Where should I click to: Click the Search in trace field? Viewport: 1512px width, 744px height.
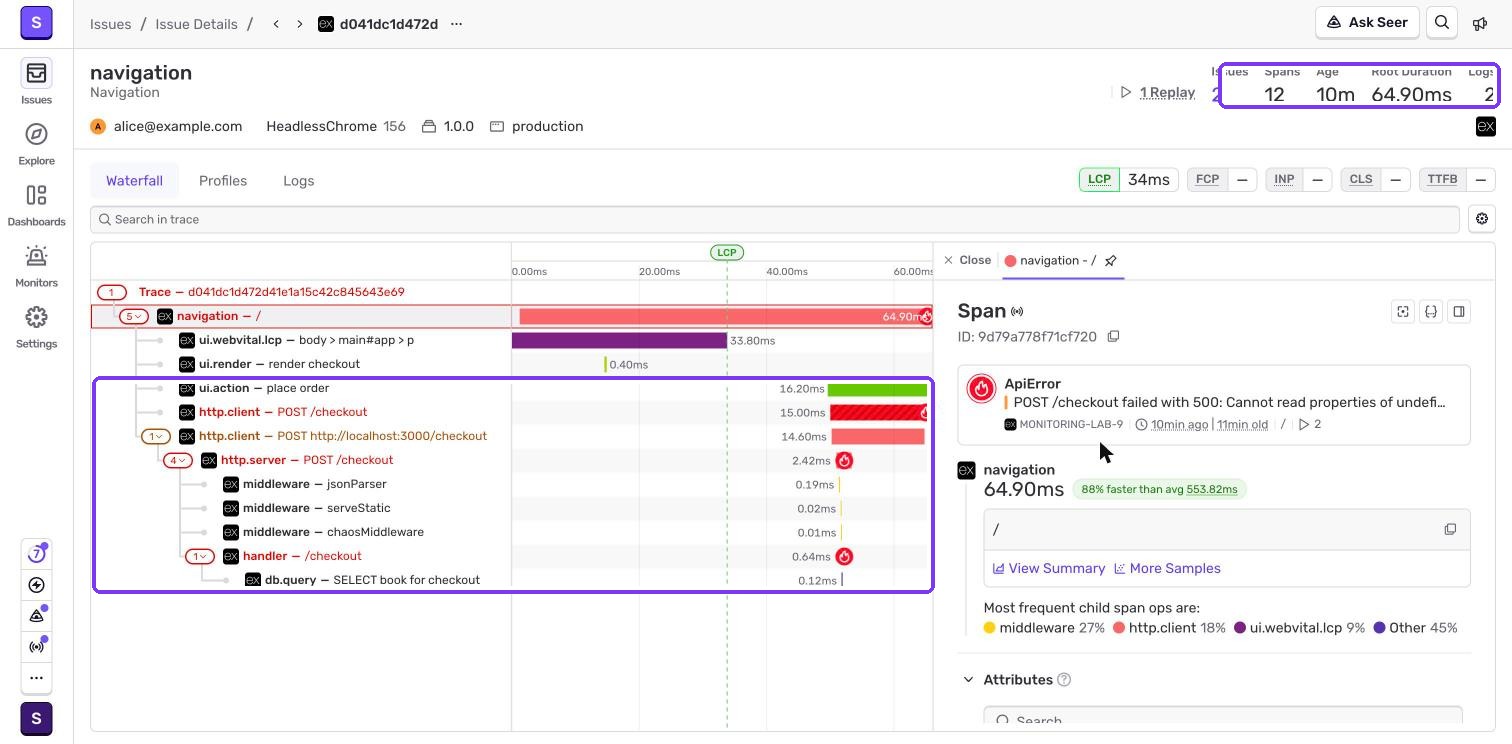click(775, 219)
